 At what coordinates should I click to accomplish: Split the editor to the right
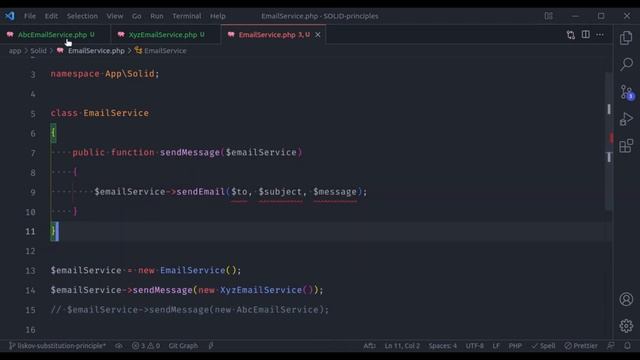[585, 35]
